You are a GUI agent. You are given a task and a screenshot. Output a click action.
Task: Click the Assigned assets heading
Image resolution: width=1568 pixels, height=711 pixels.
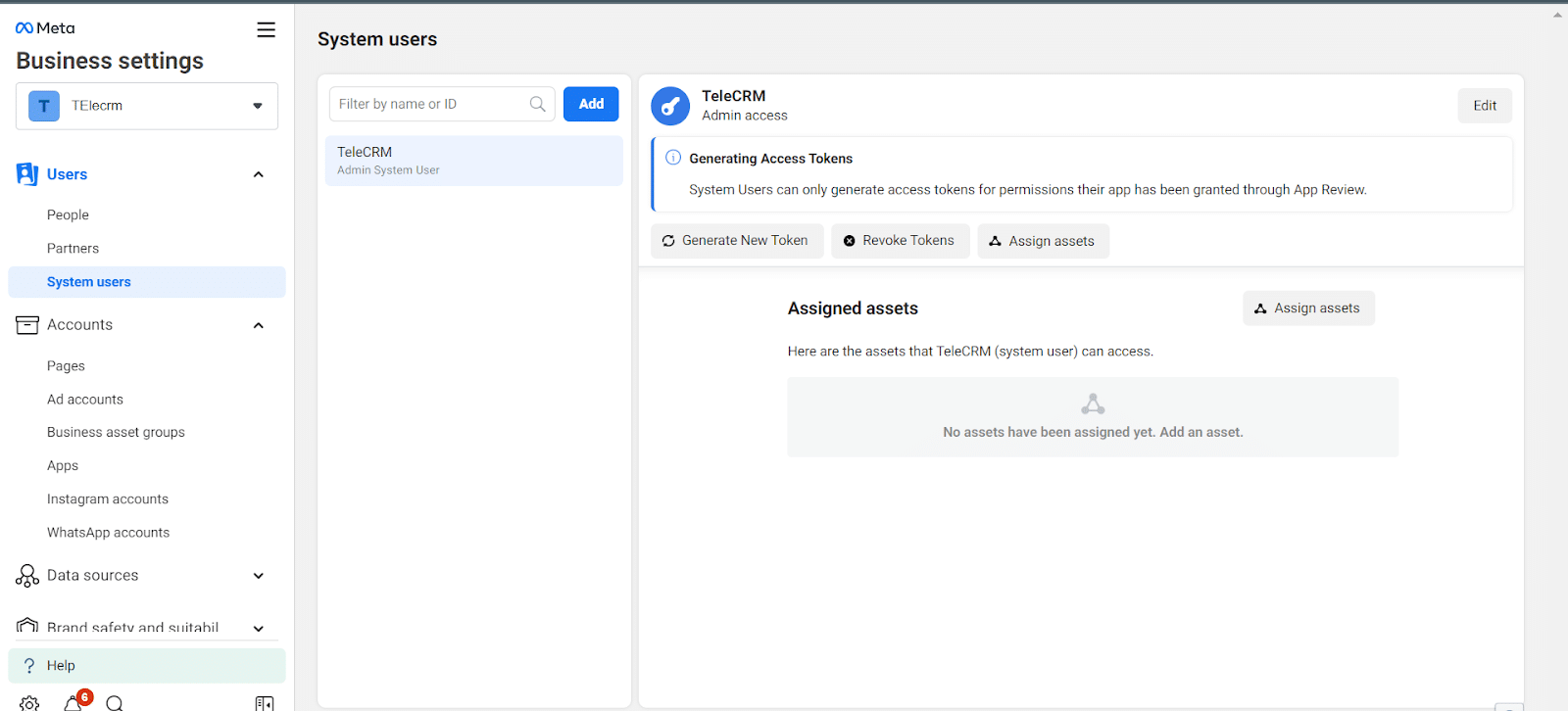pyautogui.click(x=853, y=308)
